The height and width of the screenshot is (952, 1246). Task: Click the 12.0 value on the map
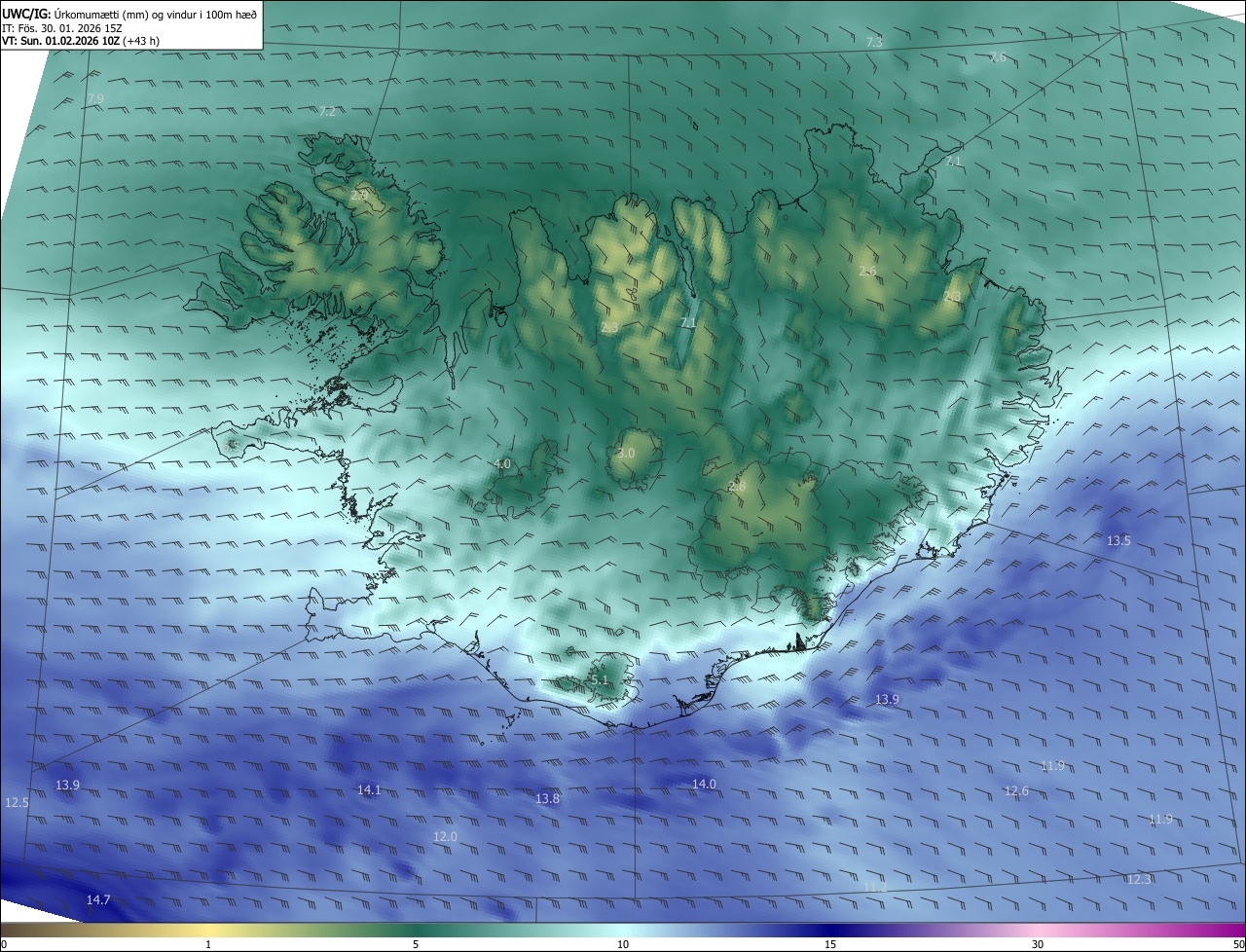point(445,837)
